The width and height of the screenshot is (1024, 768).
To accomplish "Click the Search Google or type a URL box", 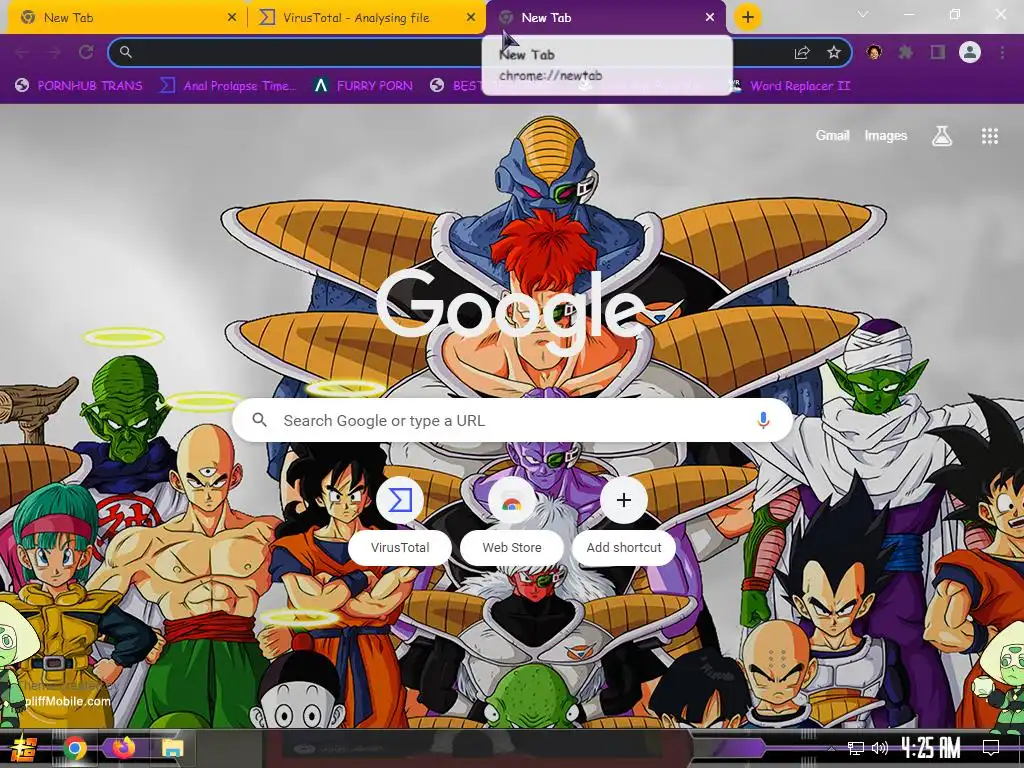I will coord(513,420).
